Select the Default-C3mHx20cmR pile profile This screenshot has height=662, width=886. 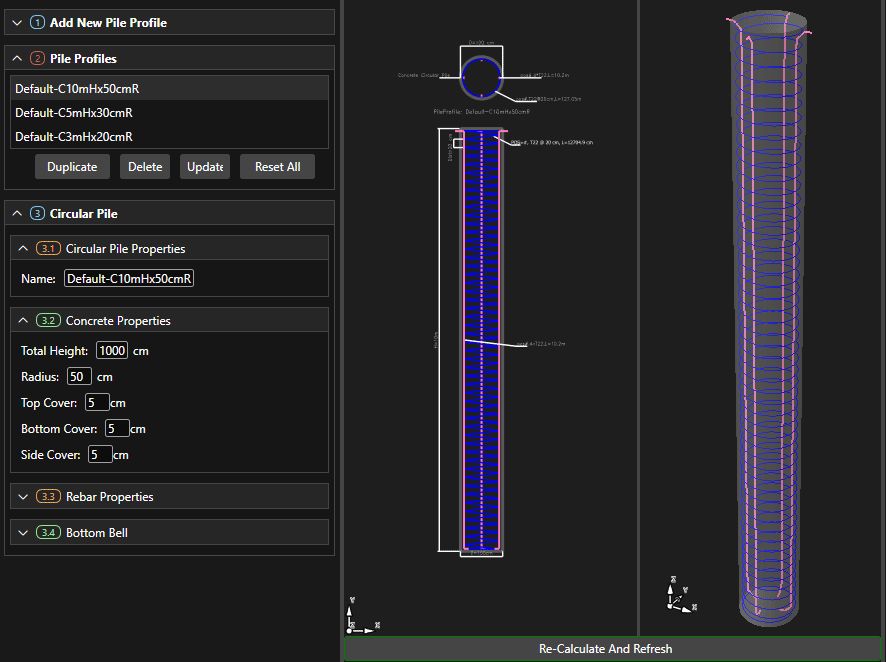pyautogui.click(x=74, y=137)
